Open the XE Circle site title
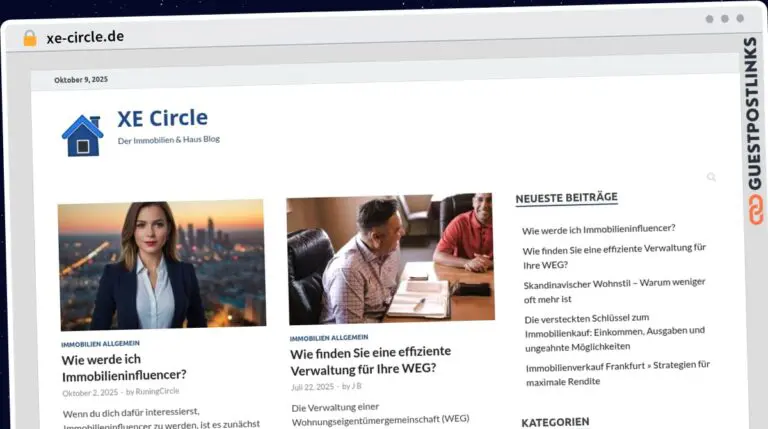 tap(162, 118)
